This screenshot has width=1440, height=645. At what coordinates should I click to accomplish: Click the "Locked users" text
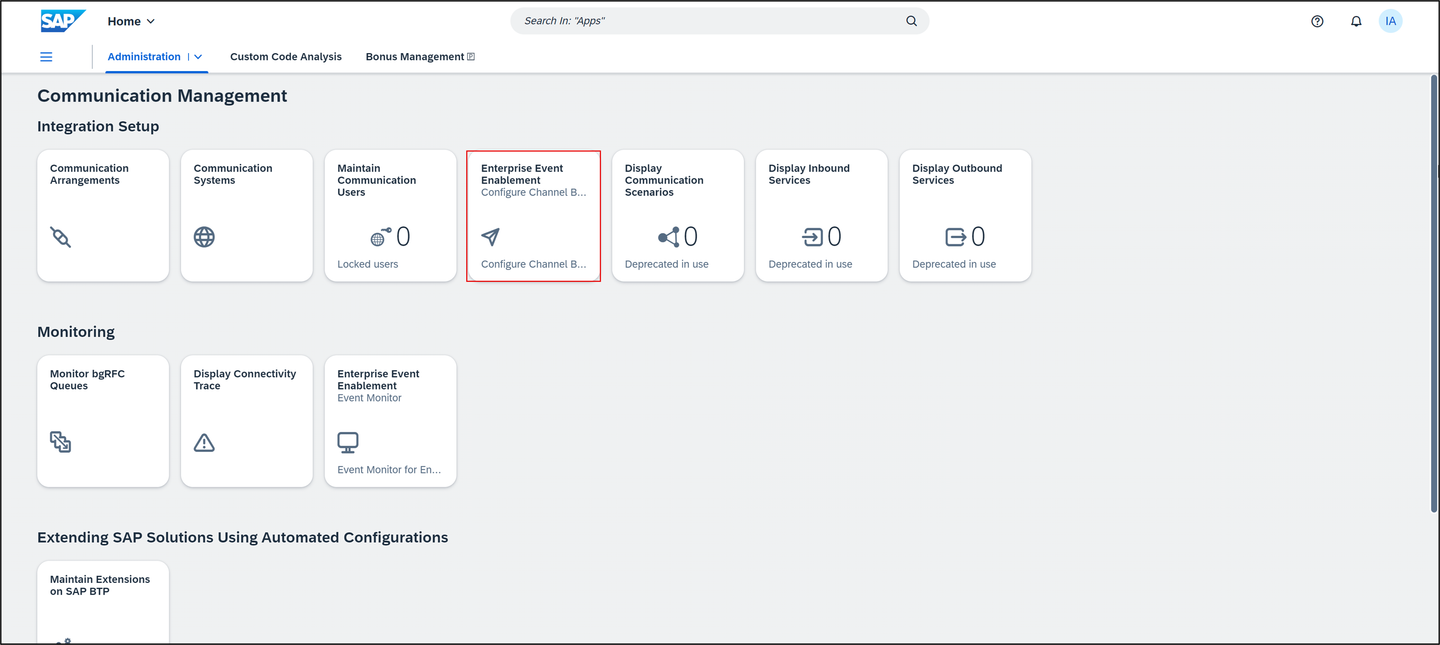(x=368, y=264)
